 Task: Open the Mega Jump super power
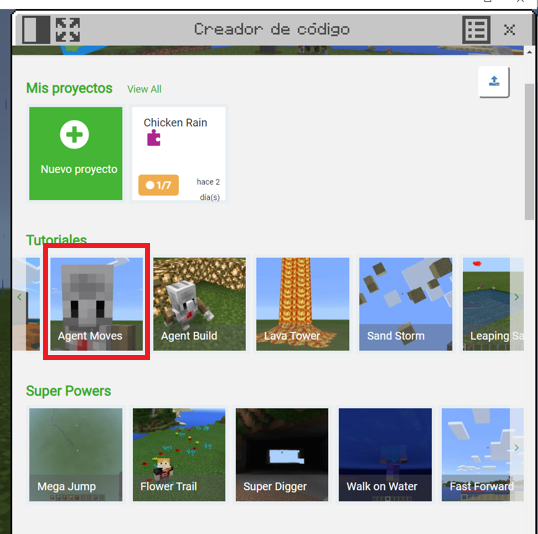click(x=75, y=454)
